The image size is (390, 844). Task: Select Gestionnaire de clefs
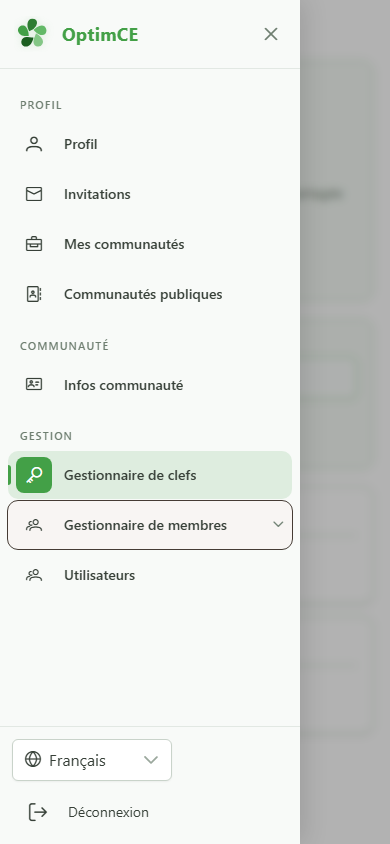[150, 475]
